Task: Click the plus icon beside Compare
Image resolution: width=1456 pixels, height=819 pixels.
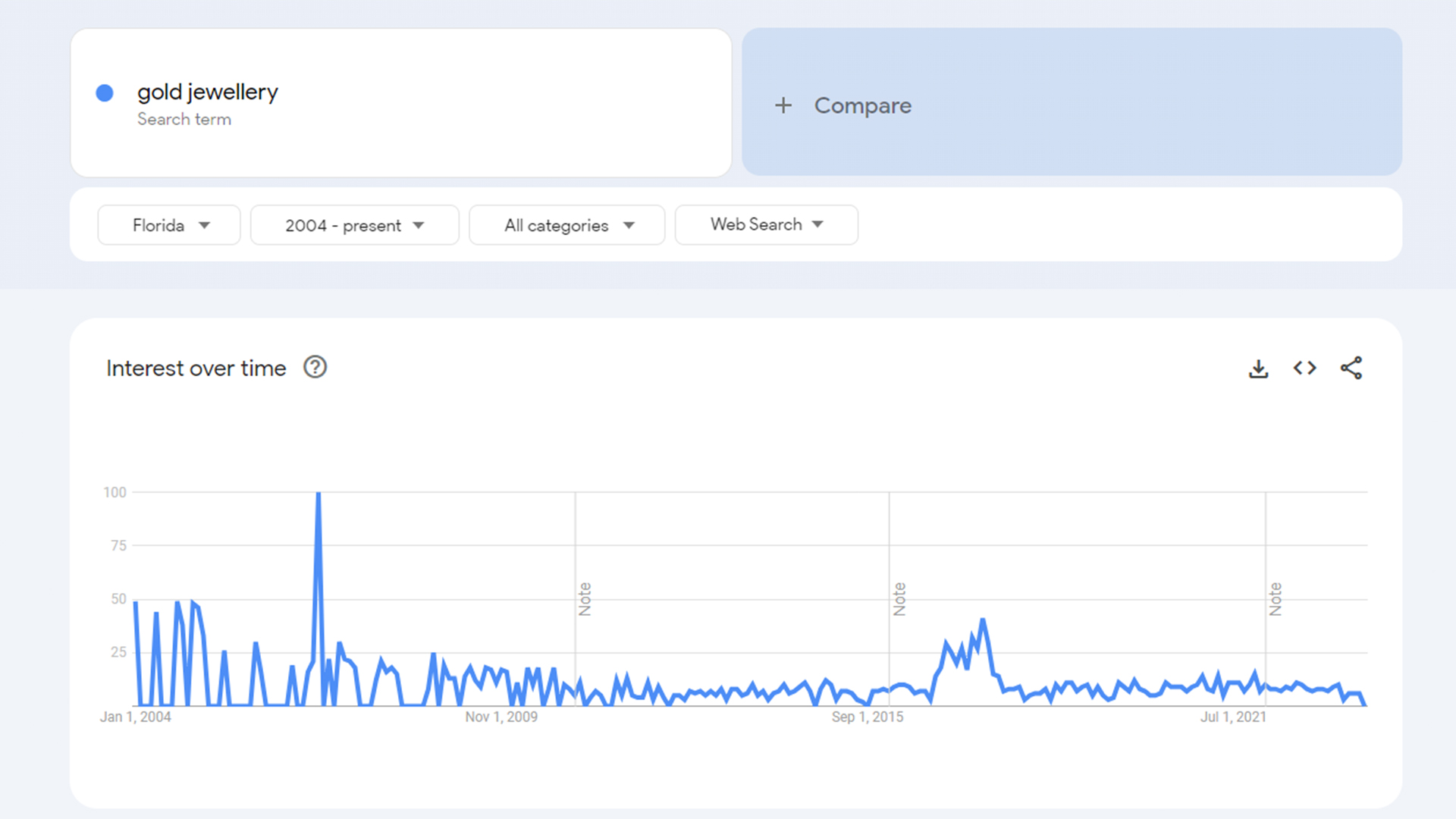Action: (783, 105)
